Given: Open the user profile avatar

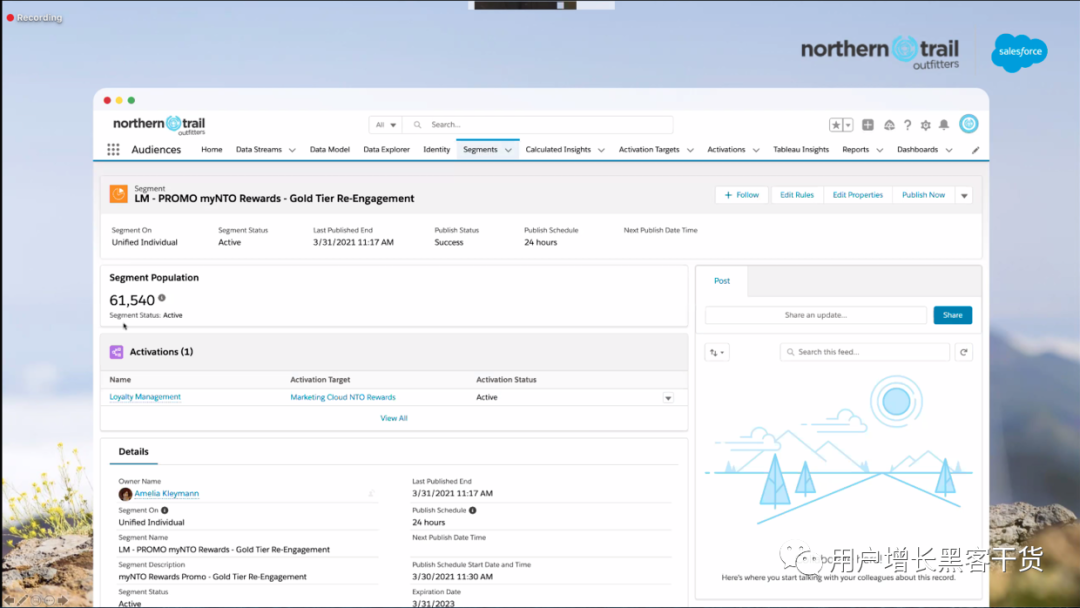Looking at the screenshot, I should click(968, 124).
